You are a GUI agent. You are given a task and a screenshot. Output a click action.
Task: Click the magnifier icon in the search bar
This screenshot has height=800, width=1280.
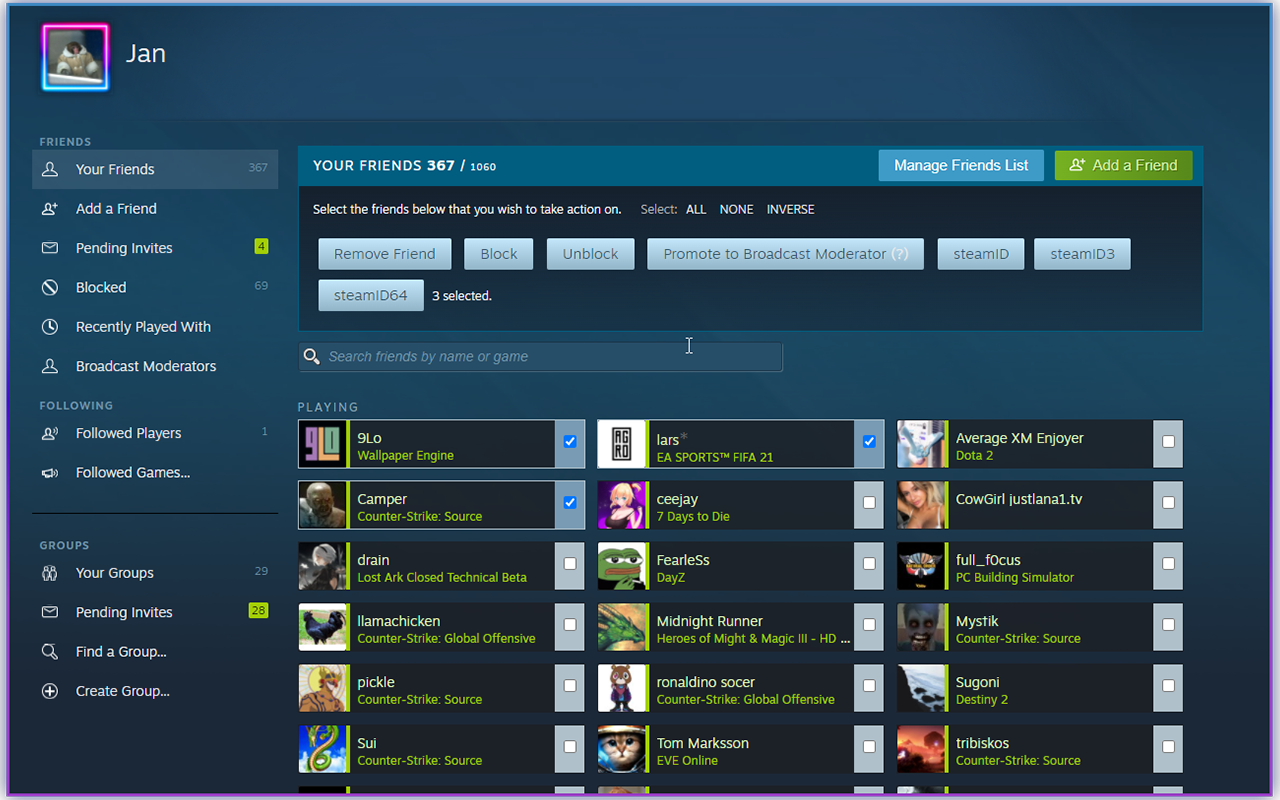click(311, 356)
